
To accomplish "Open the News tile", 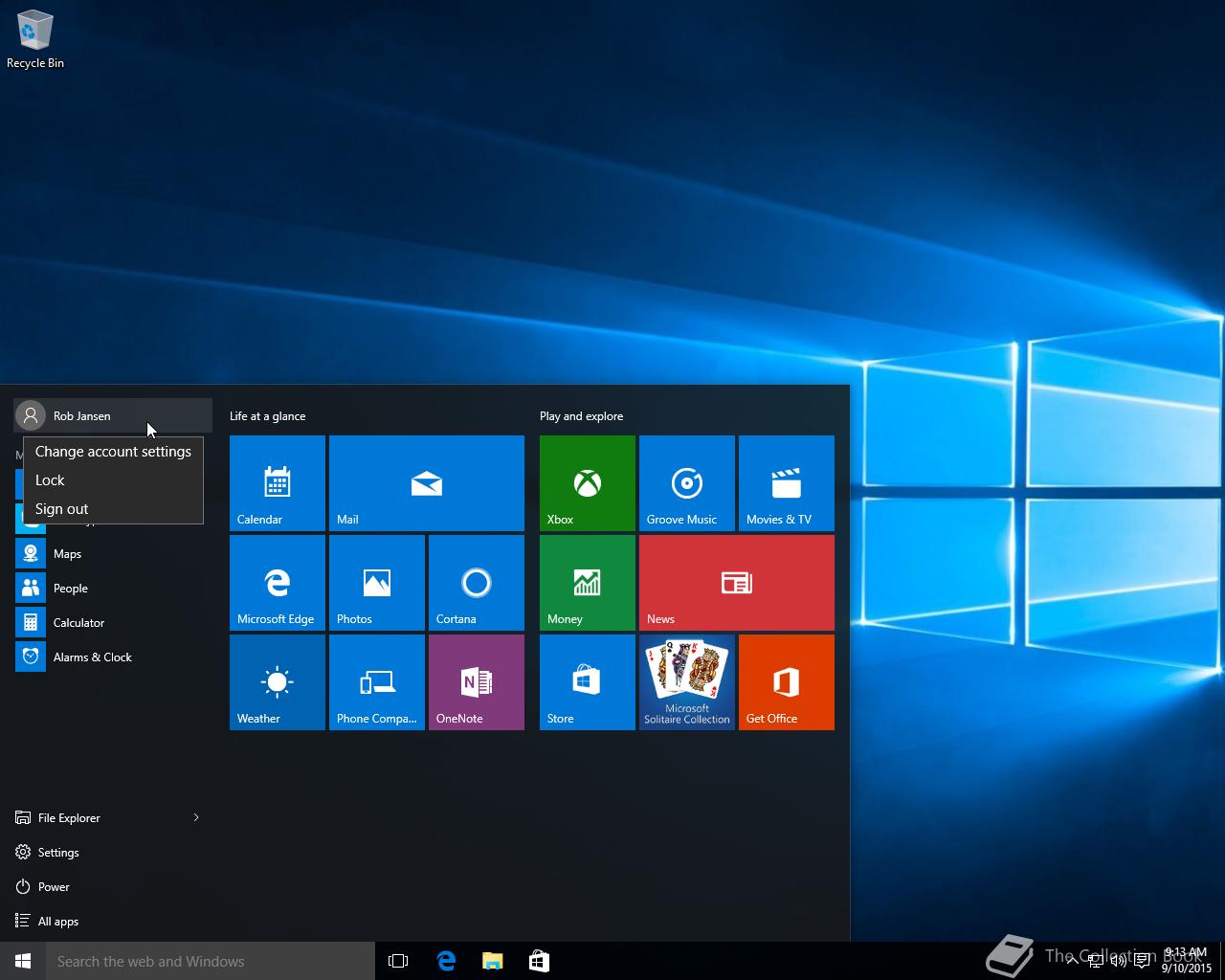I will (737, 583).
